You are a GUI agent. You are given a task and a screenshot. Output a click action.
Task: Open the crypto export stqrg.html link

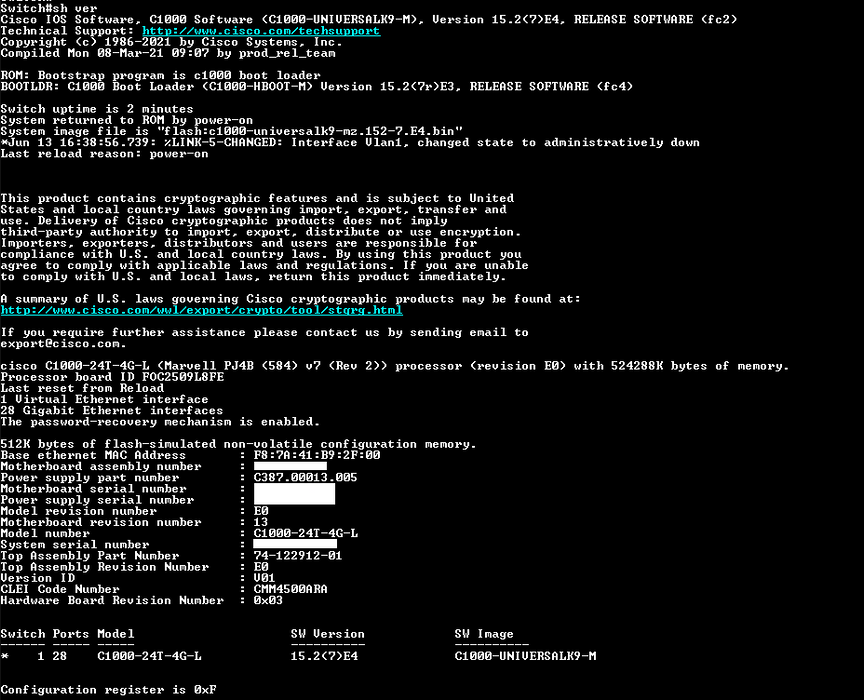pyautogui.click(x=202, y=310)
